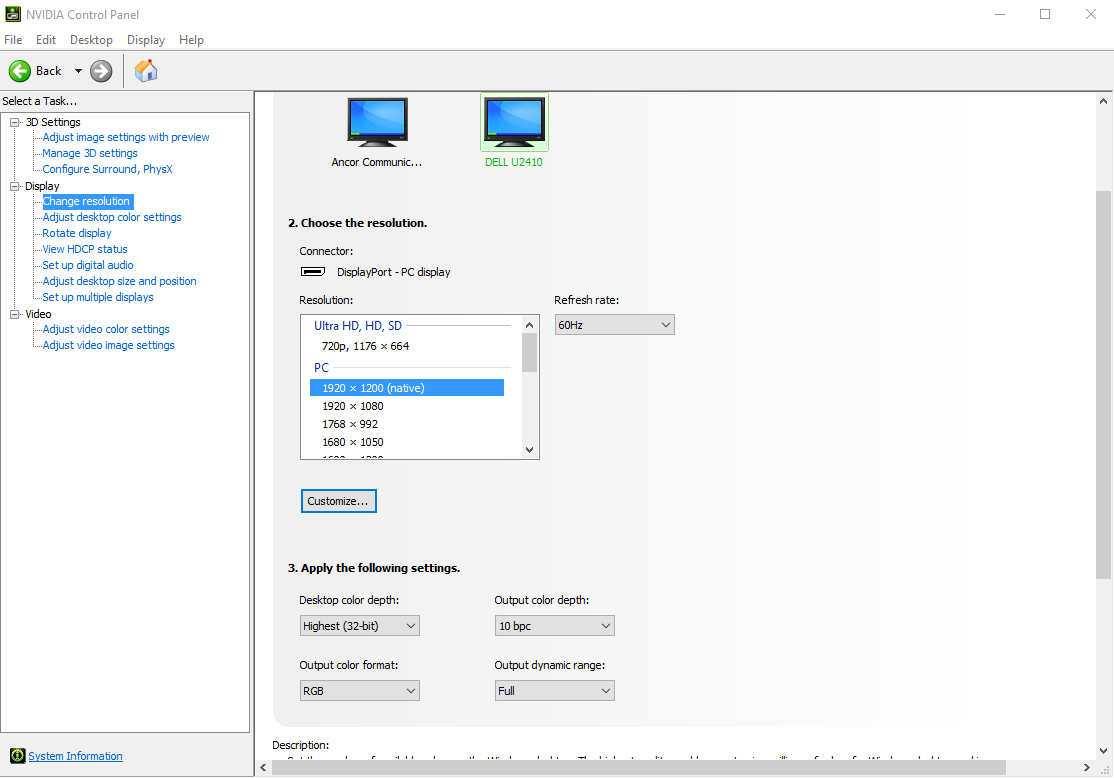Collapse the Video tree node

(x=14, y=314)
